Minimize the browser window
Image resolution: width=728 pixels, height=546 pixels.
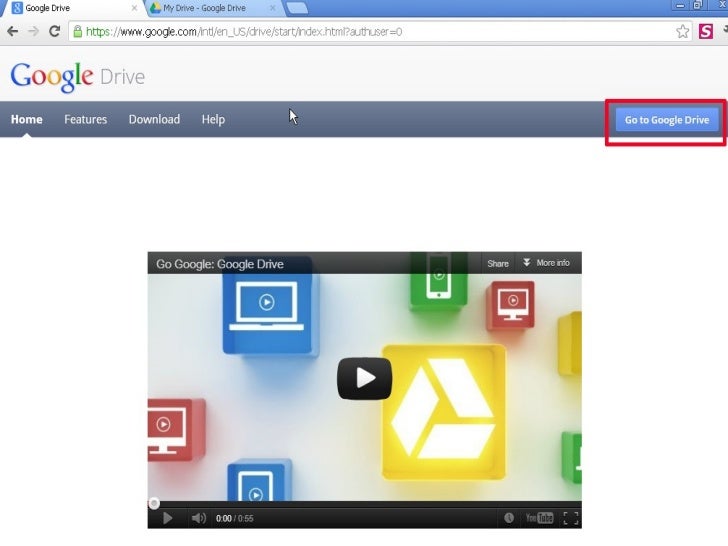click(680, 6)
